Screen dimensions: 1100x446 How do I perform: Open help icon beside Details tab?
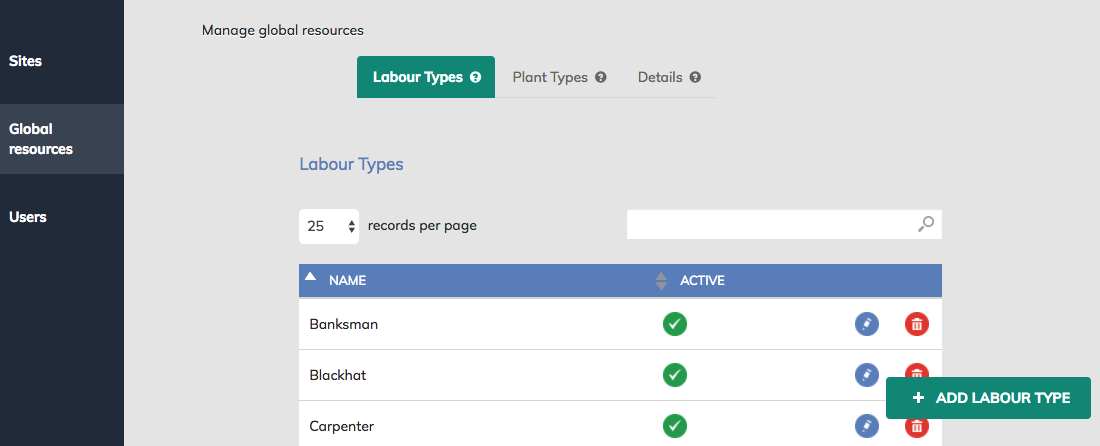tap(695, 77)
